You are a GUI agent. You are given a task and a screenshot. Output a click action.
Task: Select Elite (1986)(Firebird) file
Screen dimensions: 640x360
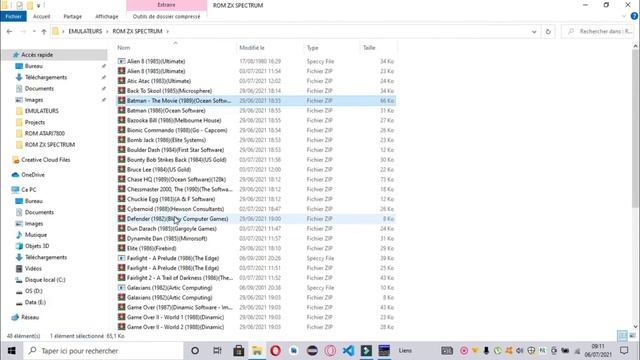151,248
